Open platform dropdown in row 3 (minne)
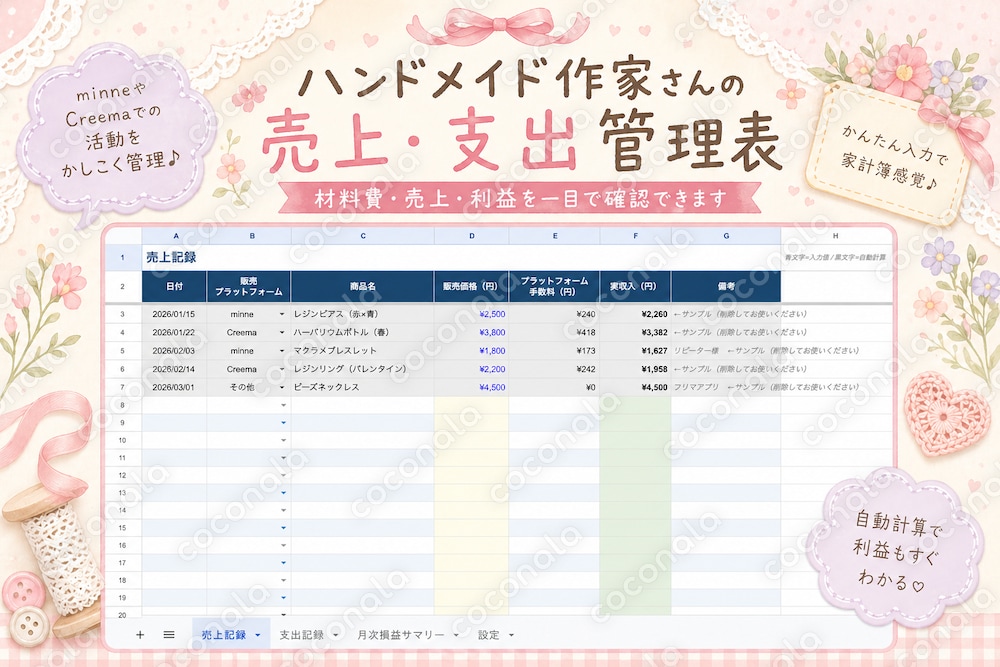This screenshot has height=667, width=1000. click(283, 314)
